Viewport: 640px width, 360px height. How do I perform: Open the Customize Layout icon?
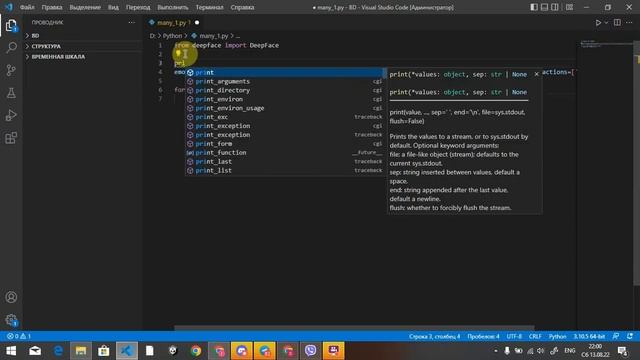pos(569,7)
